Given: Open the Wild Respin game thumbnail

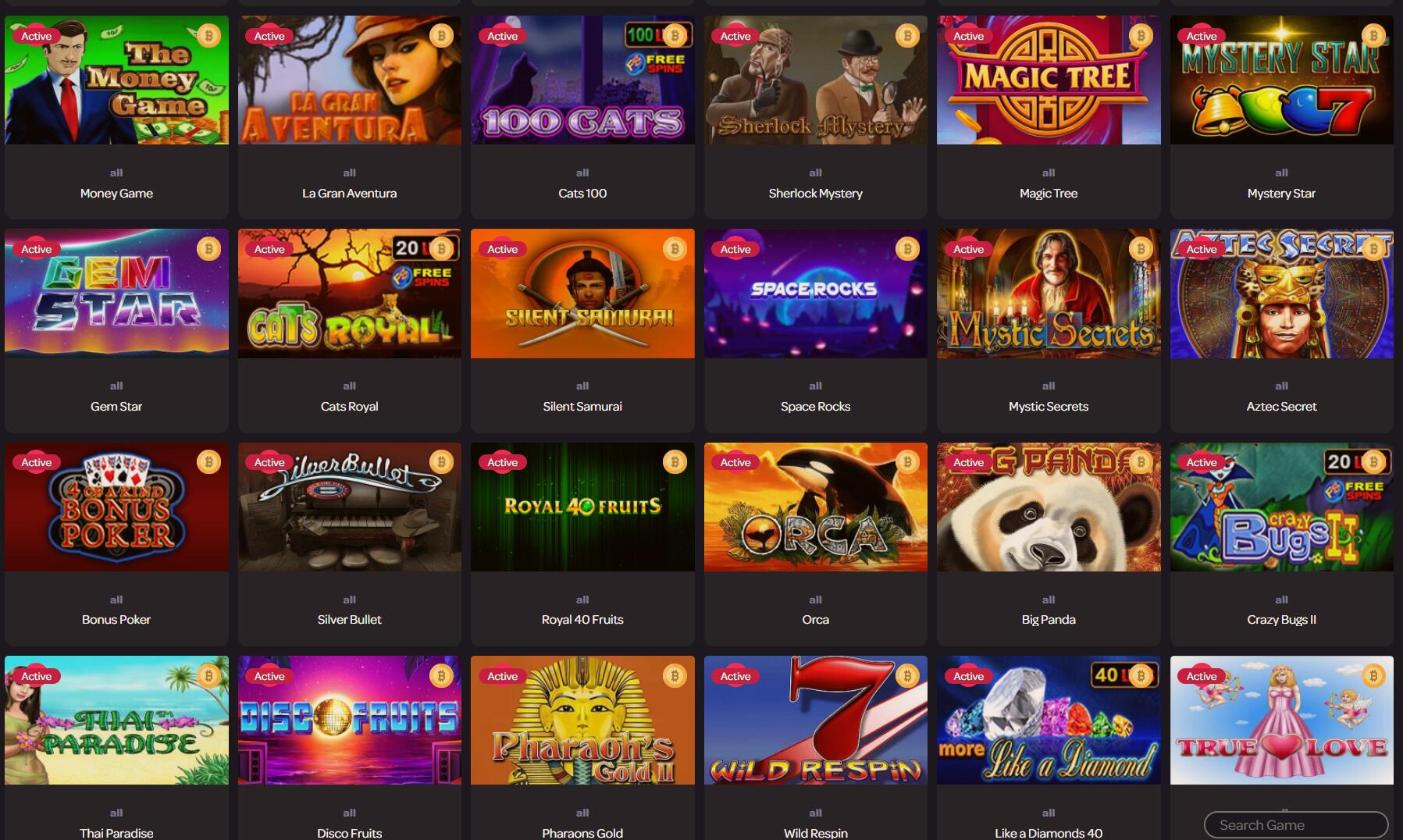Looking at the screenshot, I should tap(815, 720).
